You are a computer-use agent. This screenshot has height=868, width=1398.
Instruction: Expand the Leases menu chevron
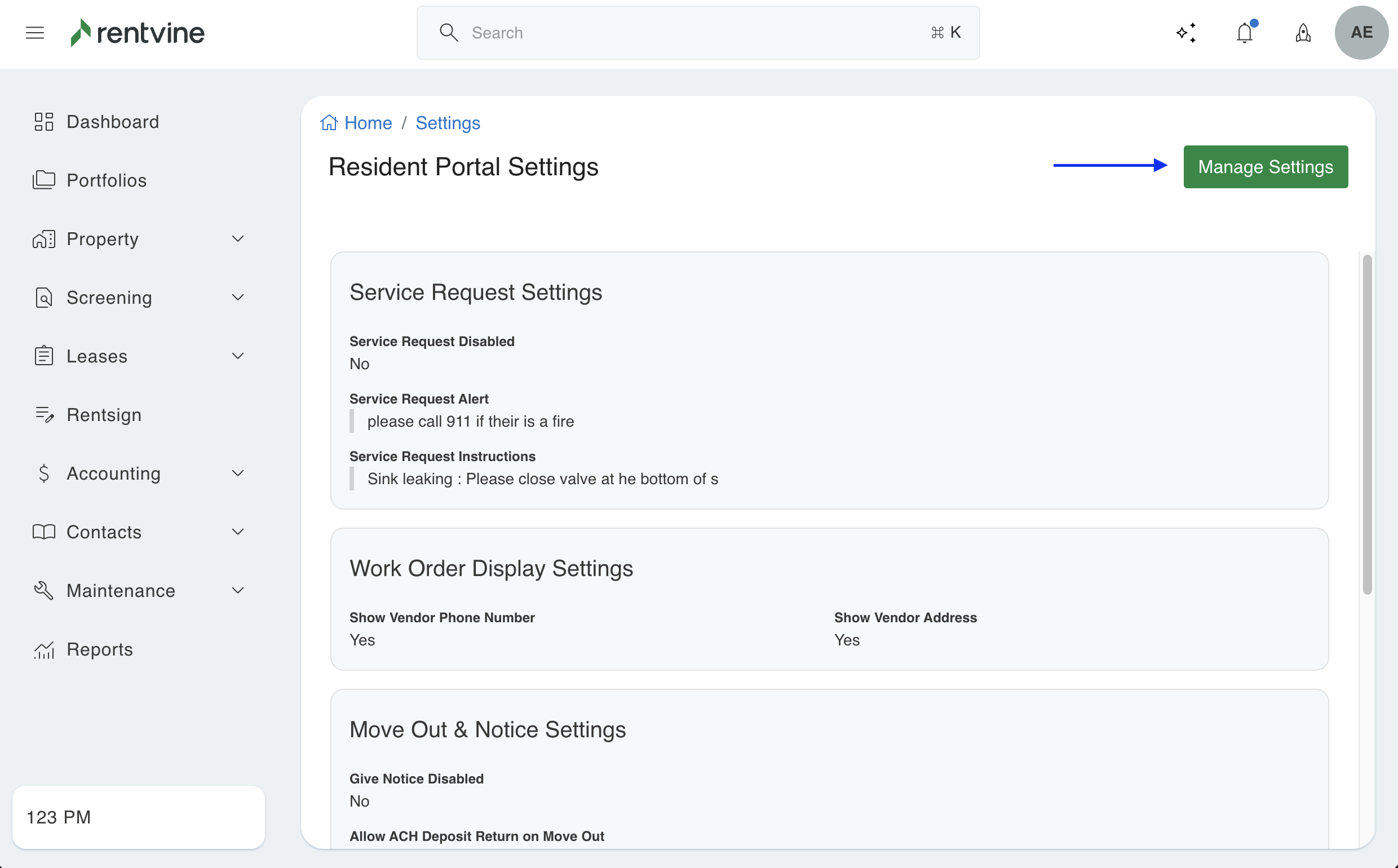(238, 356)
